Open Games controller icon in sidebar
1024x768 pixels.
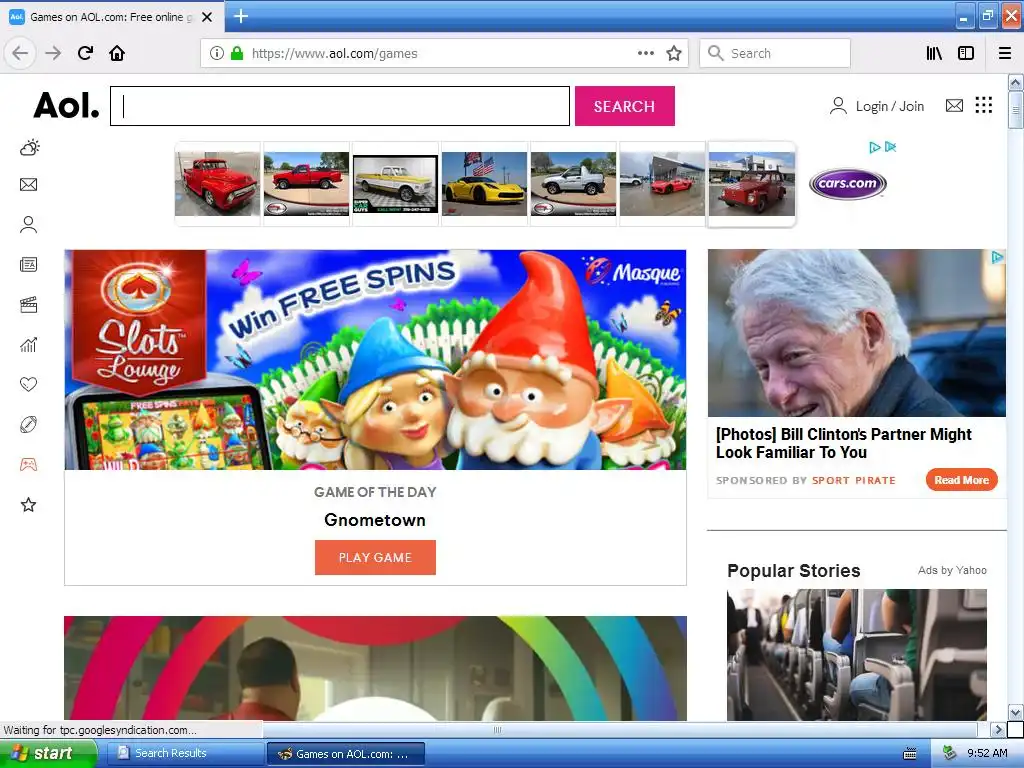28,464
